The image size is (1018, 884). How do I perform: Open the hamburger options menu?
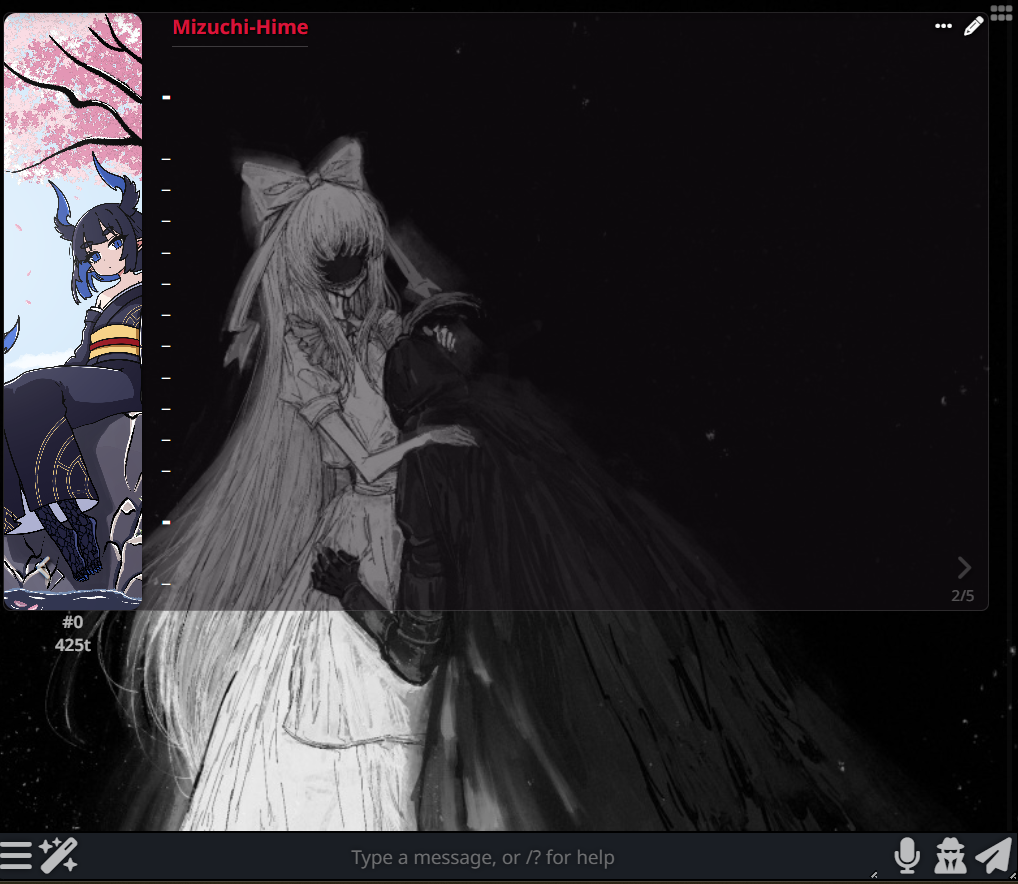16,855
